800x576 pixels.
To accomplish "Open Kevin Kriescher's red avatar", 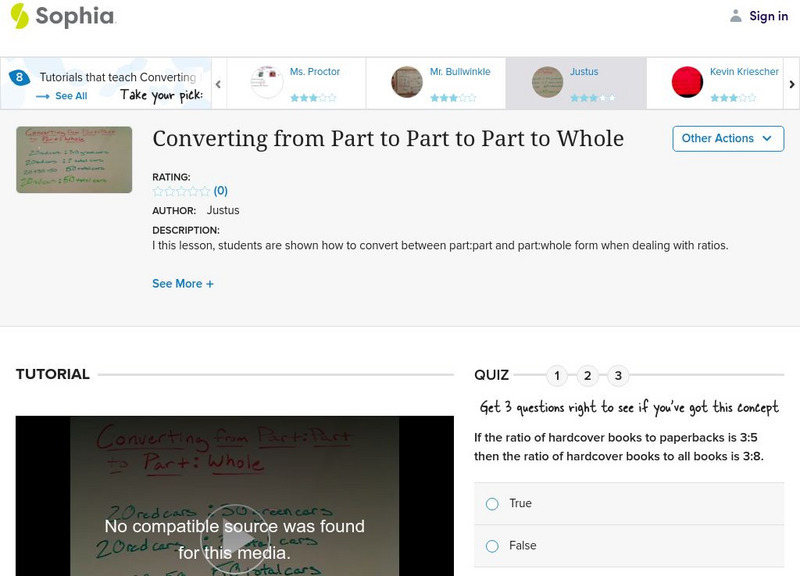I will coord(687,82).
